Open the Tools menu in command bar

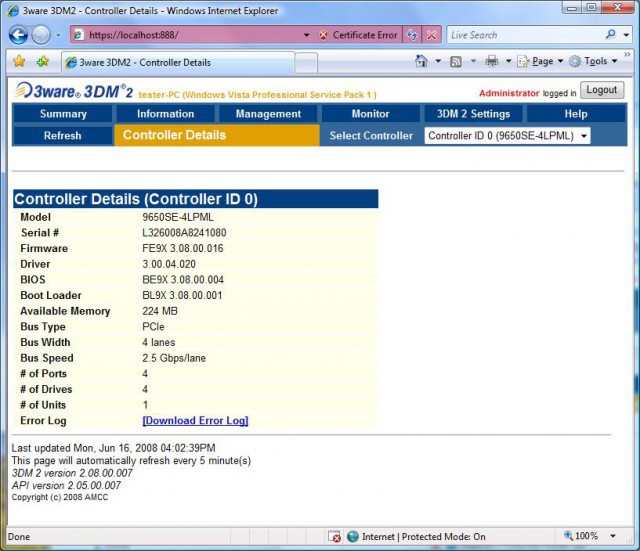pyautogui.click(x=593, y=61)
